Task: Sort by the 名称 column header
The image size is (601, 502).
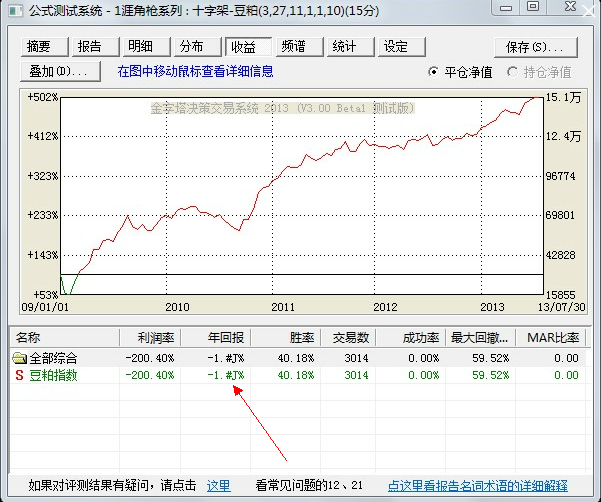Action: 64,338
